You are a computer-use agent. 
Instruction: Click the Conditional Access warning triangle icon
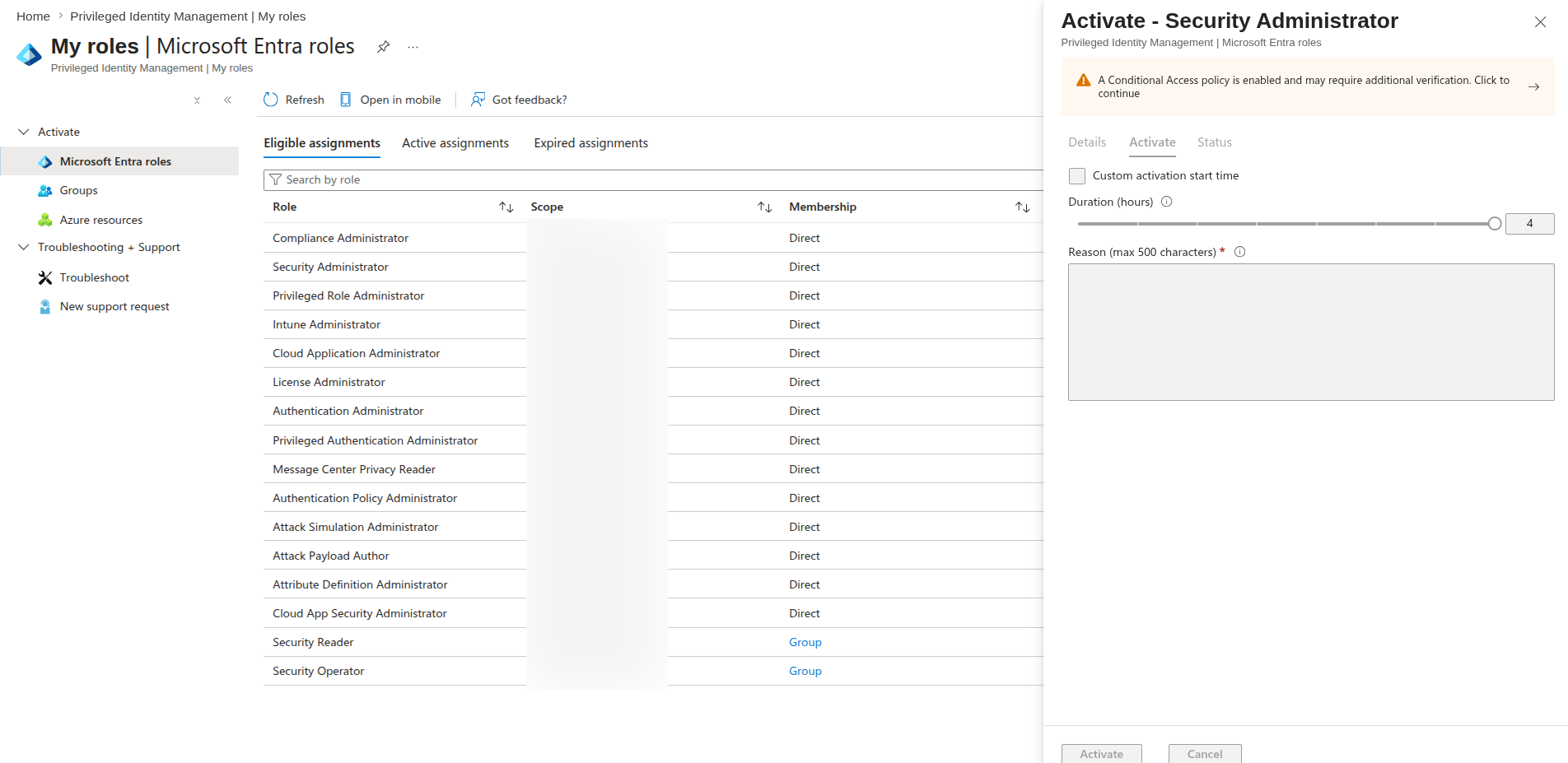(1084, 80)
